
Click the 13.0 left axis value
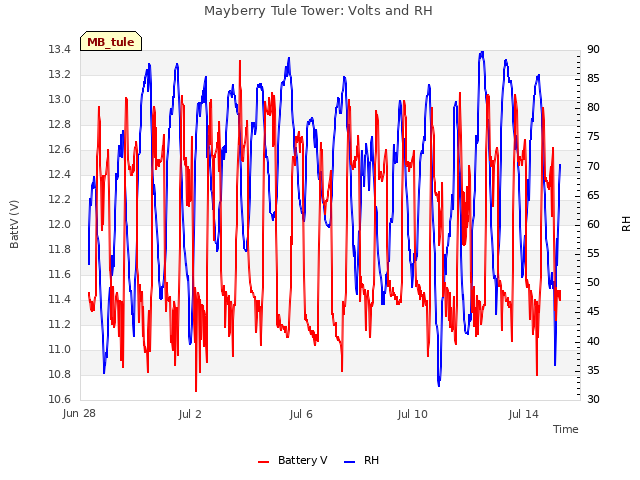click(60, 100)
